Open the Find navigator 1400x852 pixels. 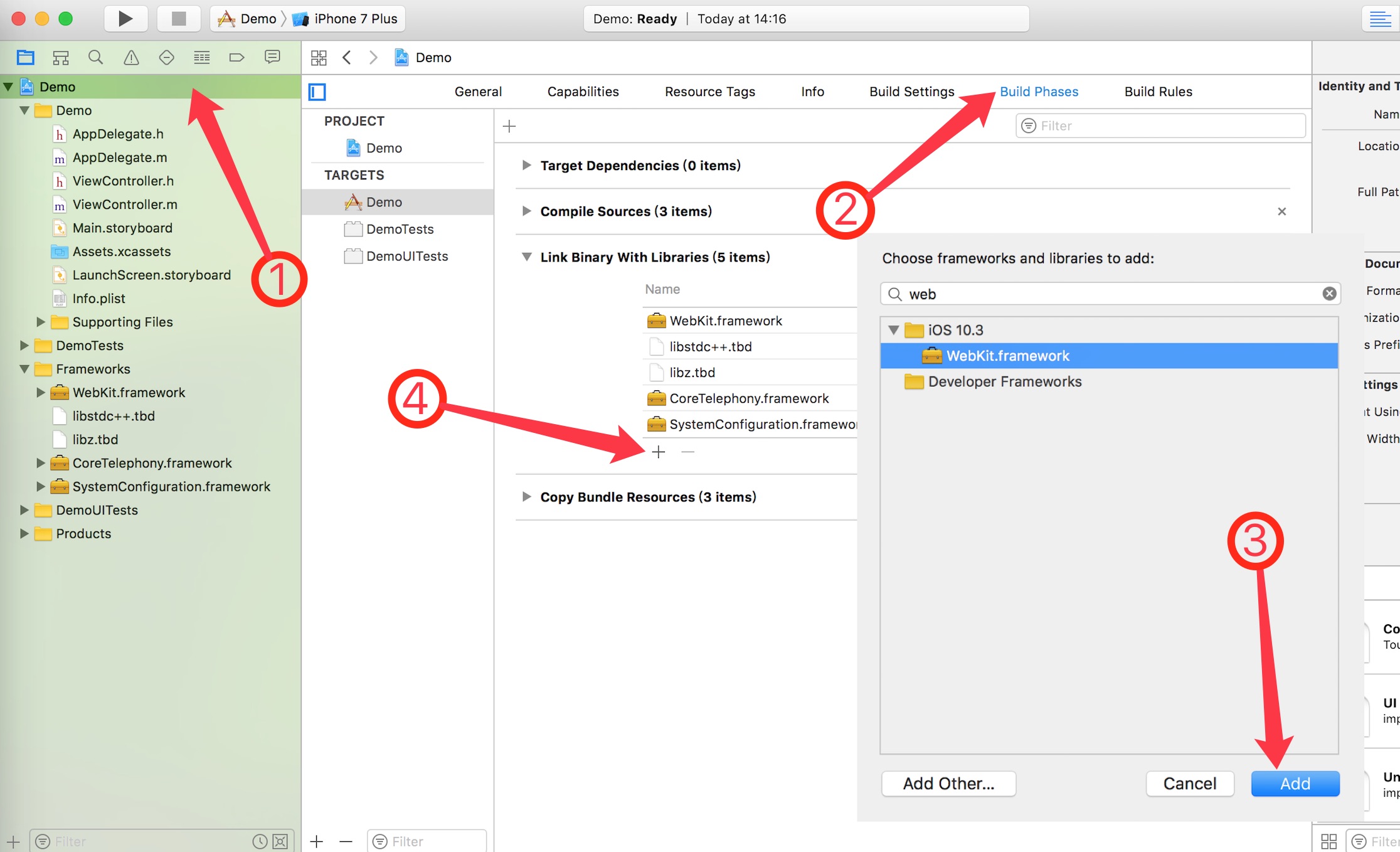(96, 58)
